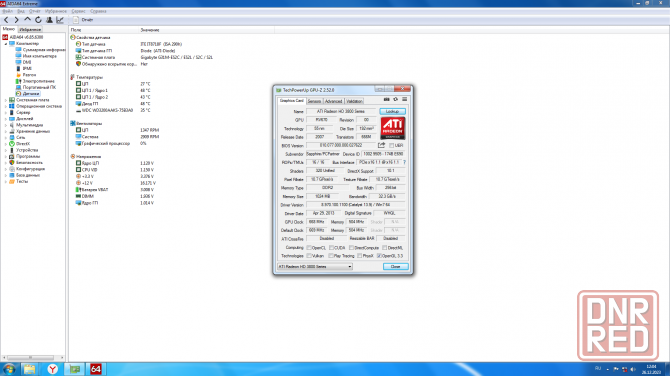
Task: Select IPMI item in AIDA64 tree
Action: click(27, 68)
